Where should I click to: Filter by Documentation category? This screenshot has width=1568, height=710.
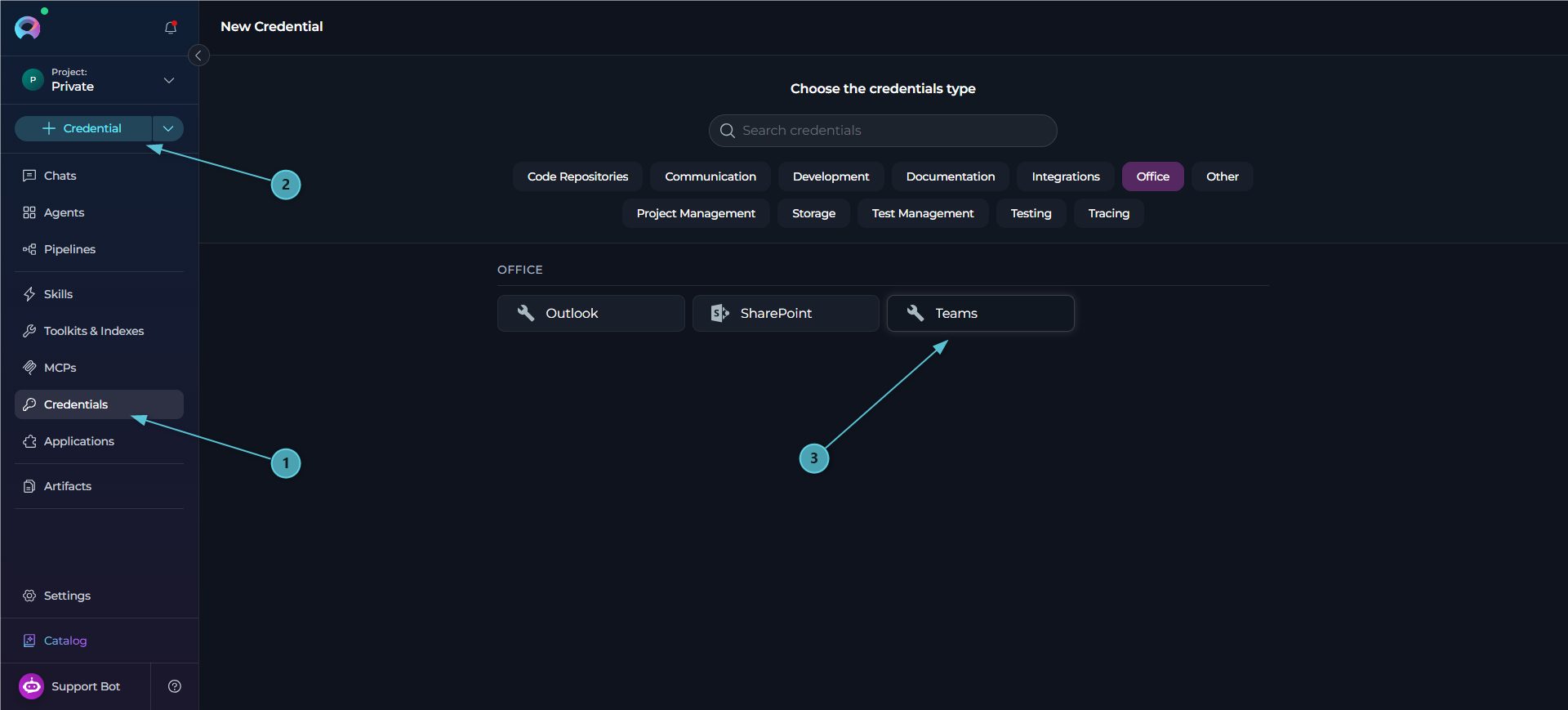coord(951,176)
